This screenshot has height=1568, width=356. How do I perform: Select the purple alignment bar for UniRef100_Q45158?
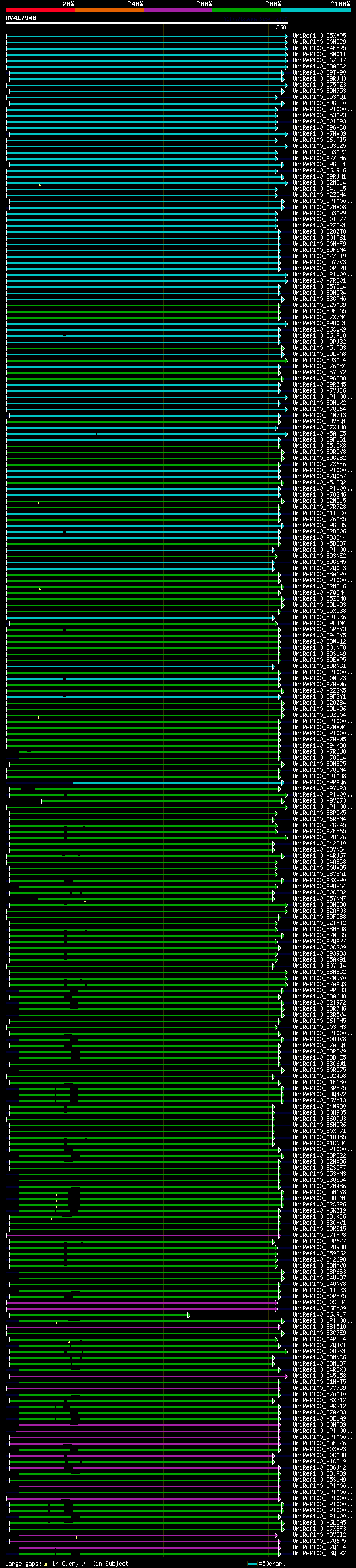pyautogui.click(x=149, y=1376)
